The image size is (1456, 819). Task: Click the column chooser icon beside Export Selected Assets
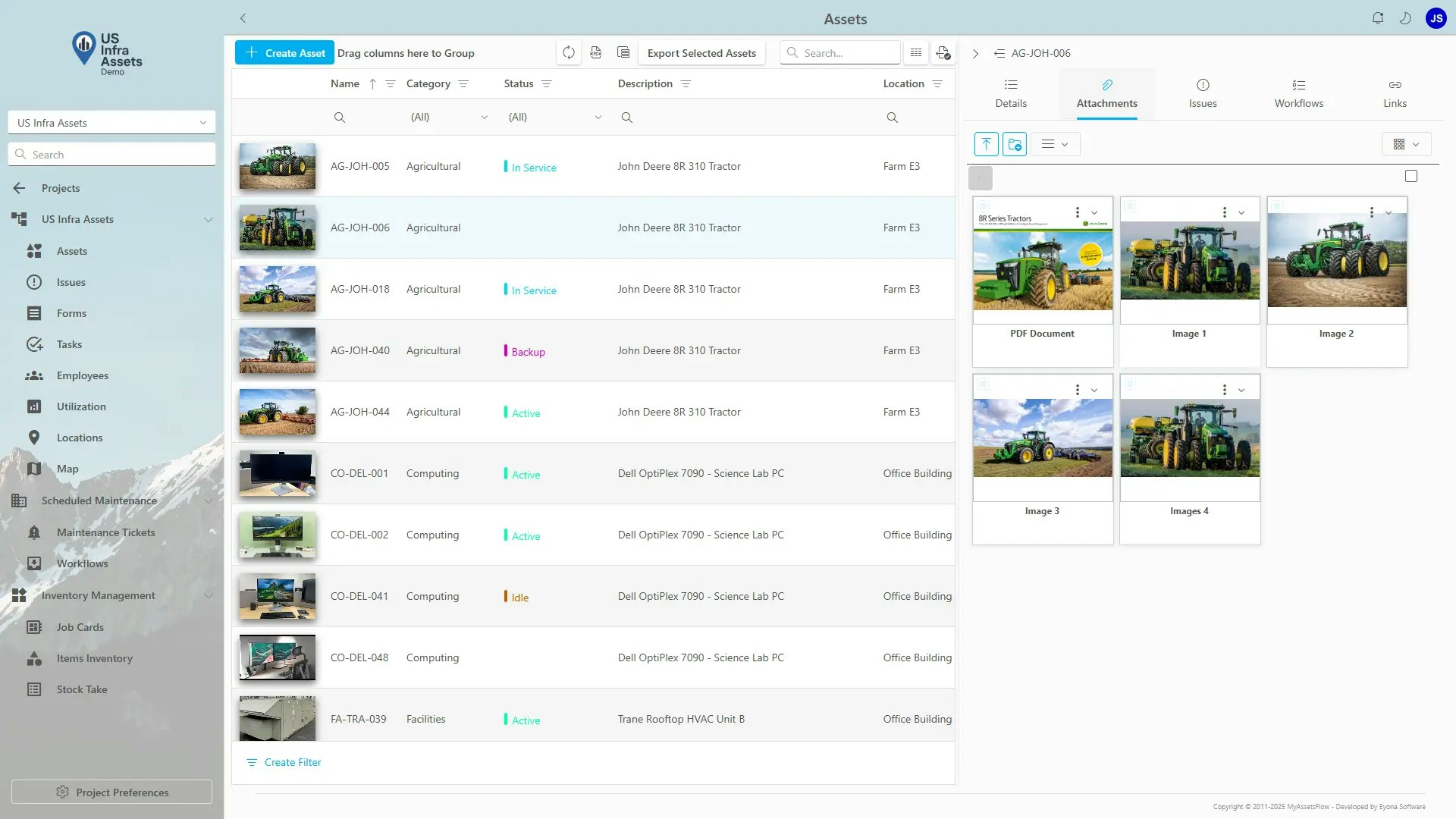[x=623, y=52]
